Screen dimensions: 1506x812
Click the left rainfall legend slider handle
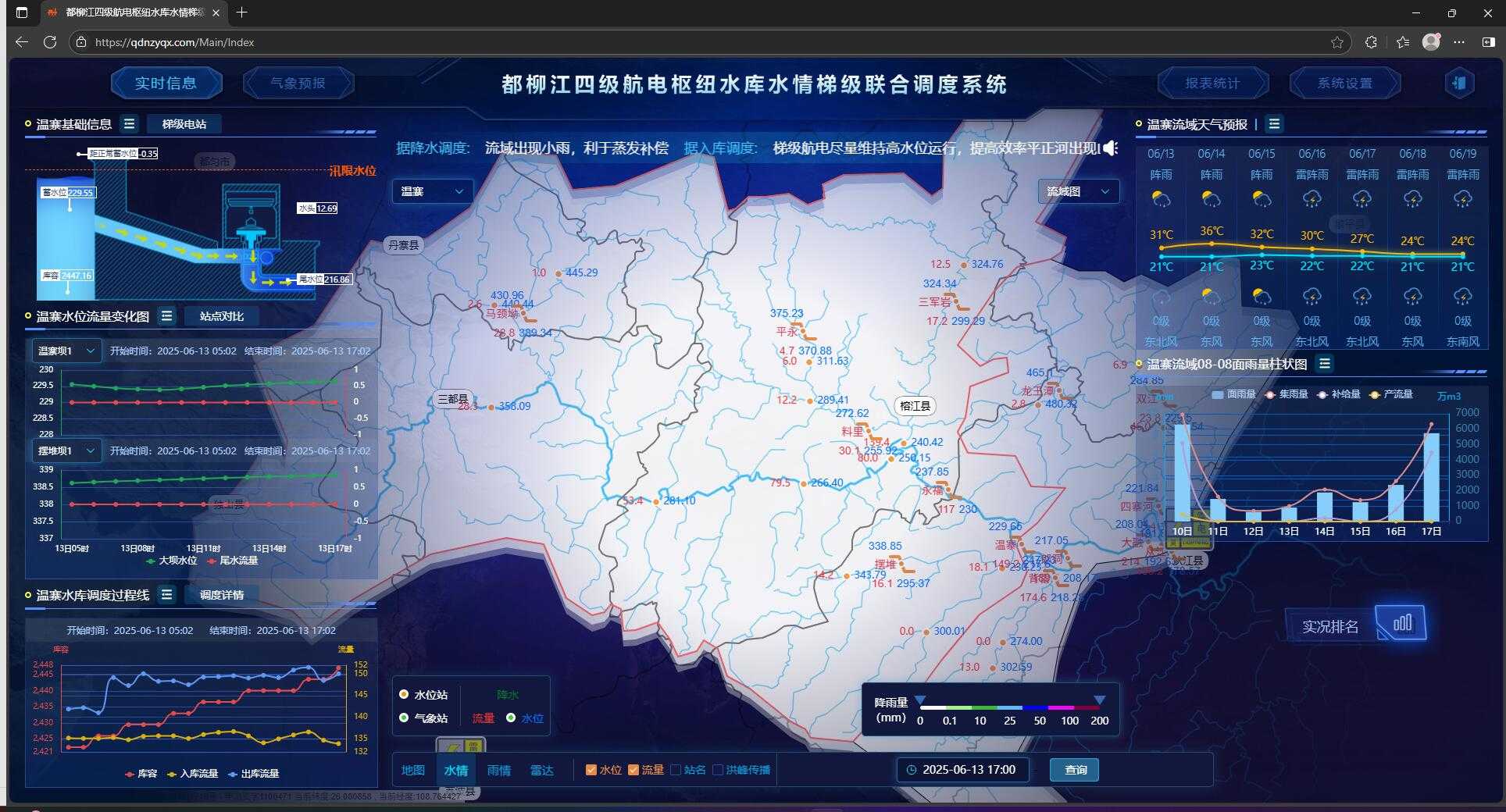(920, 700)
